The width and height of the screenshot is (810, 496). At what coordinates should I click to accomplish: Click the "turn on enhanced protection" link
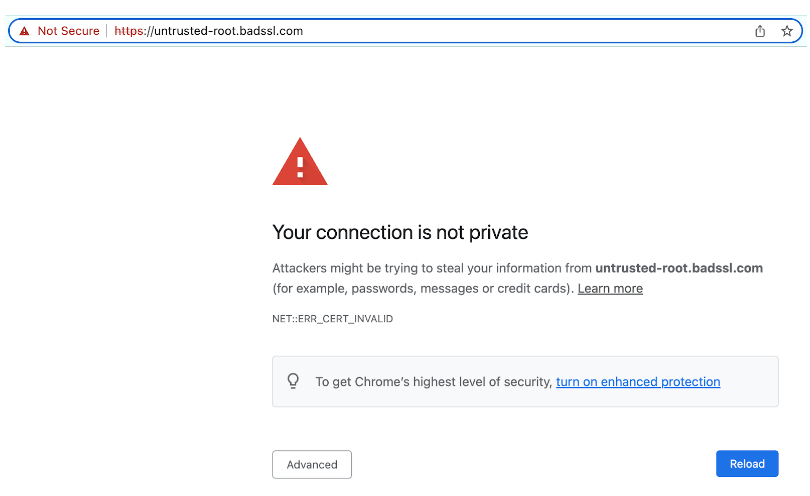tap(638, 381)
